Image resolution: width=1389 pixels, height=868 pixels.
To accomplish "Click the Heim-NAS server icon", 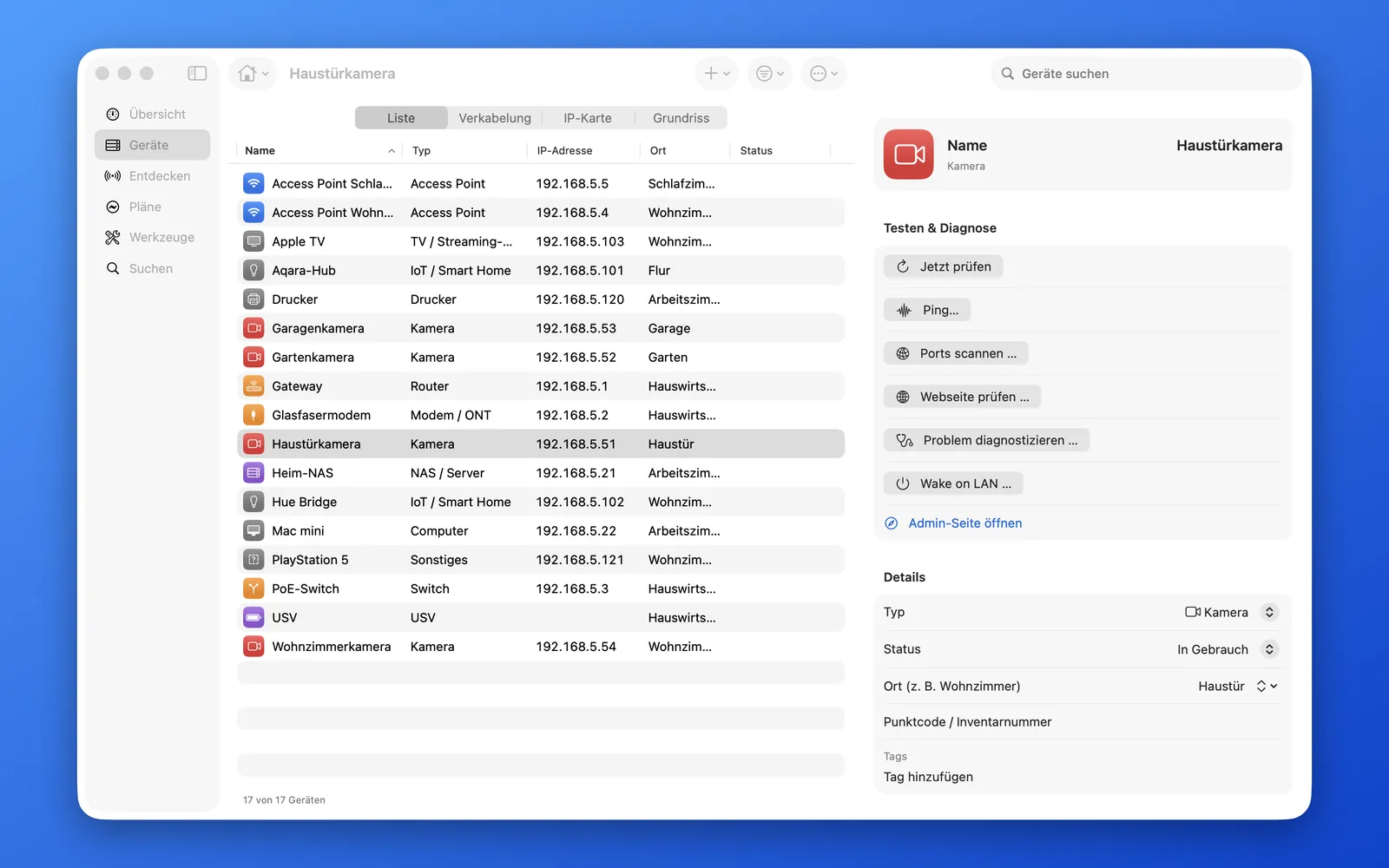I will [253, 473].
